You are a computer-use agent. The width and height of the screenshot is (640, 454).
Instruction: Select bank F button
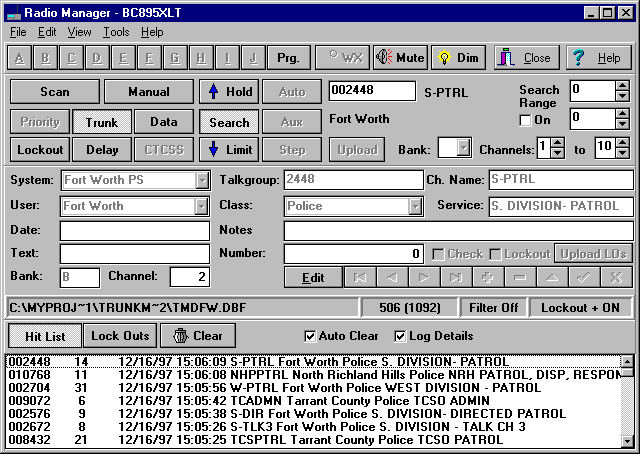click(x=149, y=58)
